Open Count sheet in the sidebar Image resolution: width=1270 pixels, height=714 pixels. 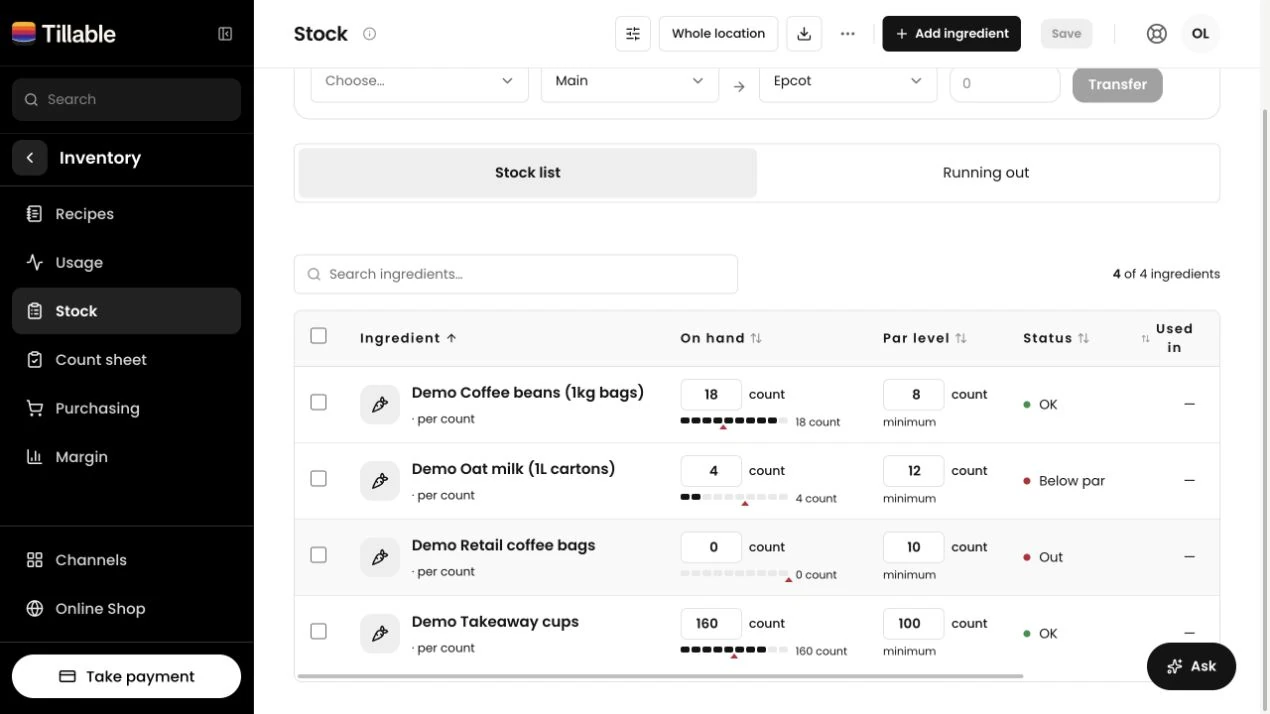tap(126, 359)
